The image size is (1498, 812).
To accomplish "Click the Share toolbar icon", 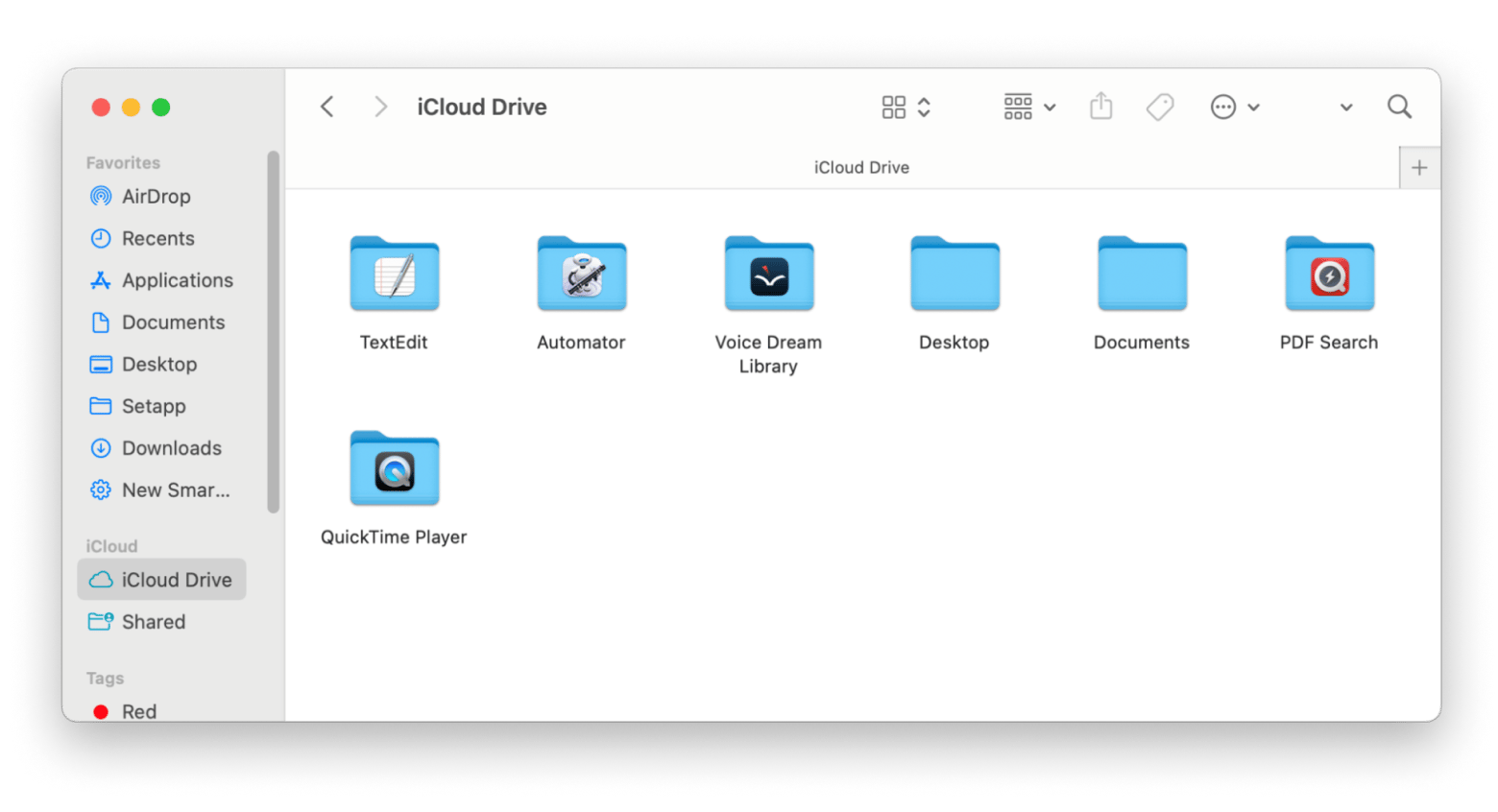I will coord(1101,106).
